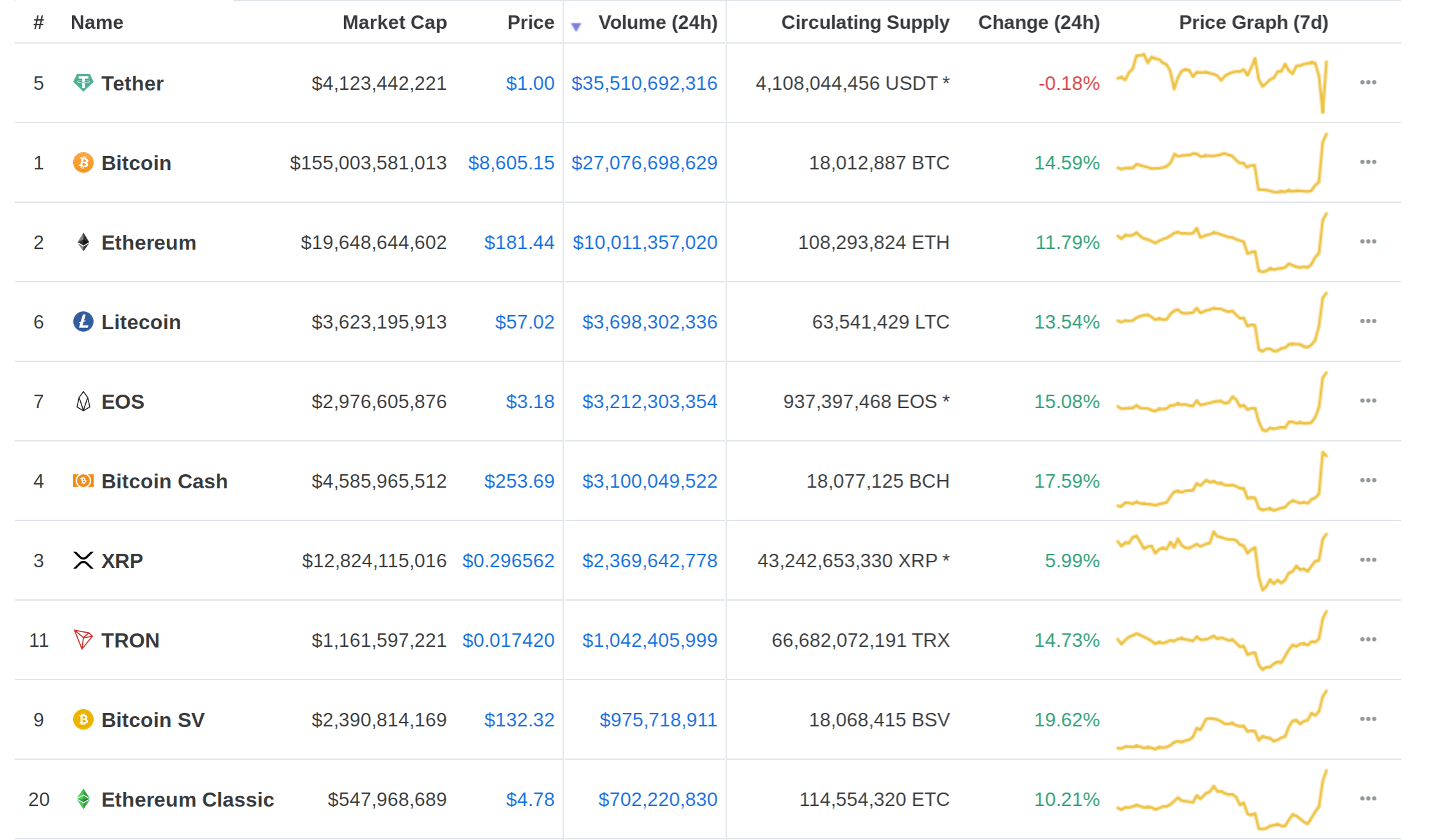The height and width of the screenshot is (840, 1429).
Task: Open the more options menu for TRON
Action: point(1368,639)
